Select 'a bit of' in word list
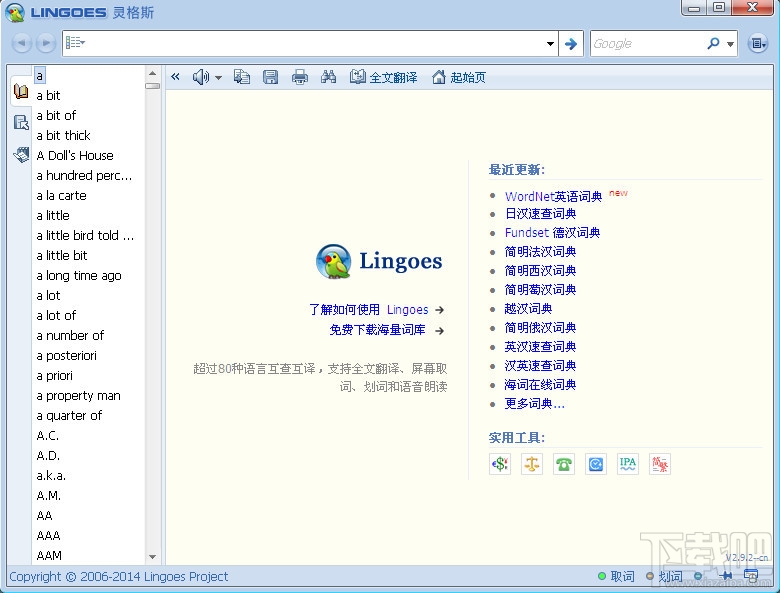 [56, 115]
